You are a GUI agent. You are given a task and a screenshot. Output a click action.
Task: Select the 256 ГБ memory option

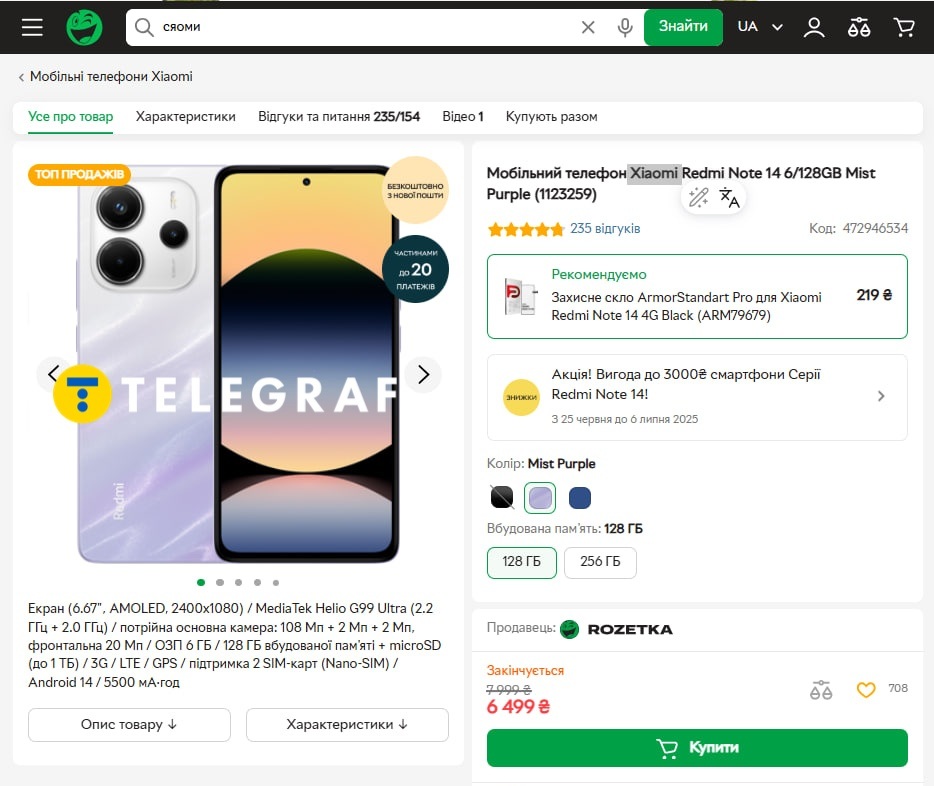[600, 561]
